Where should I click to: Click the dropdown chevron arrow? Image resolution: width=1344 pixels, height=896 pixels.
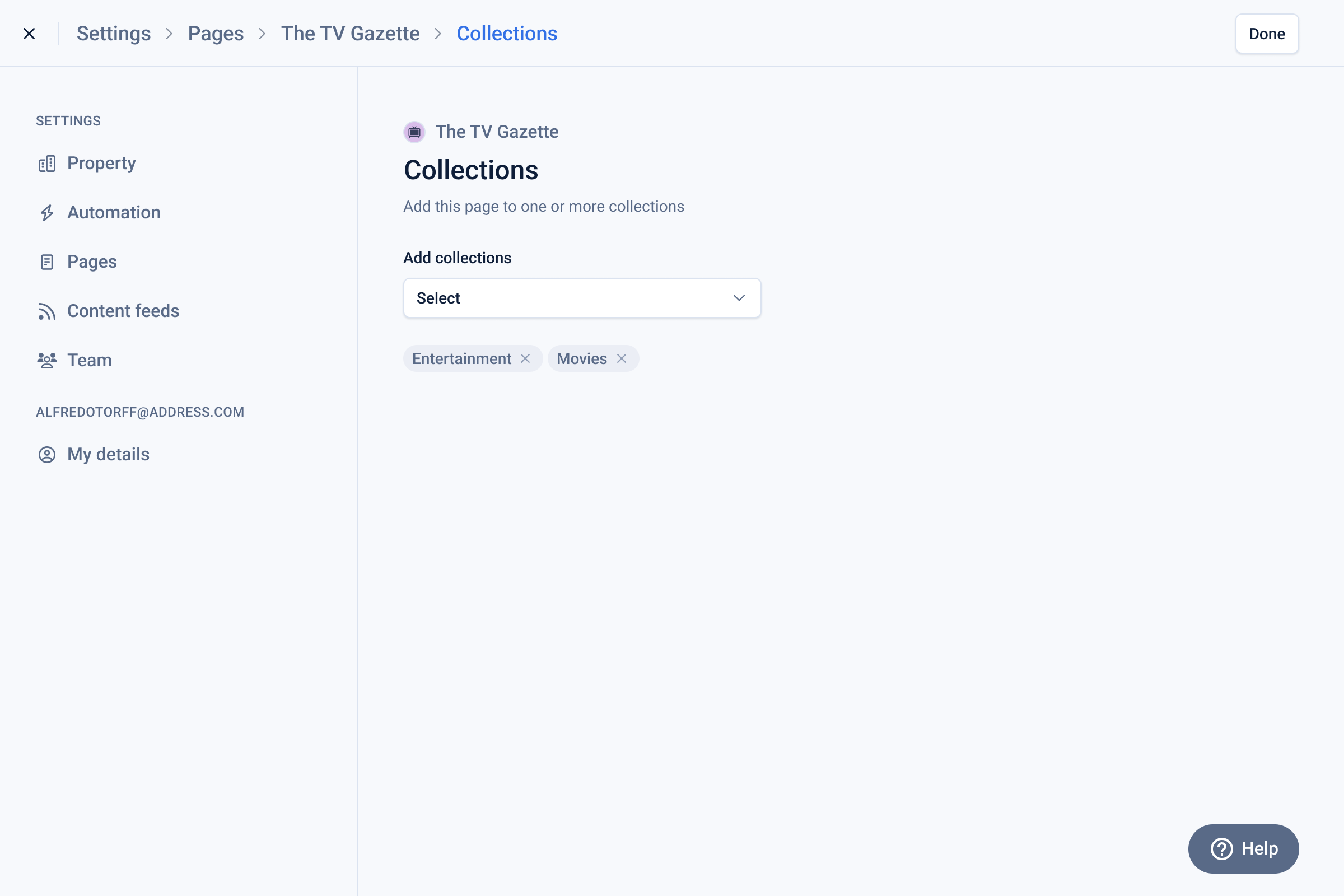[x=739, y=298]
